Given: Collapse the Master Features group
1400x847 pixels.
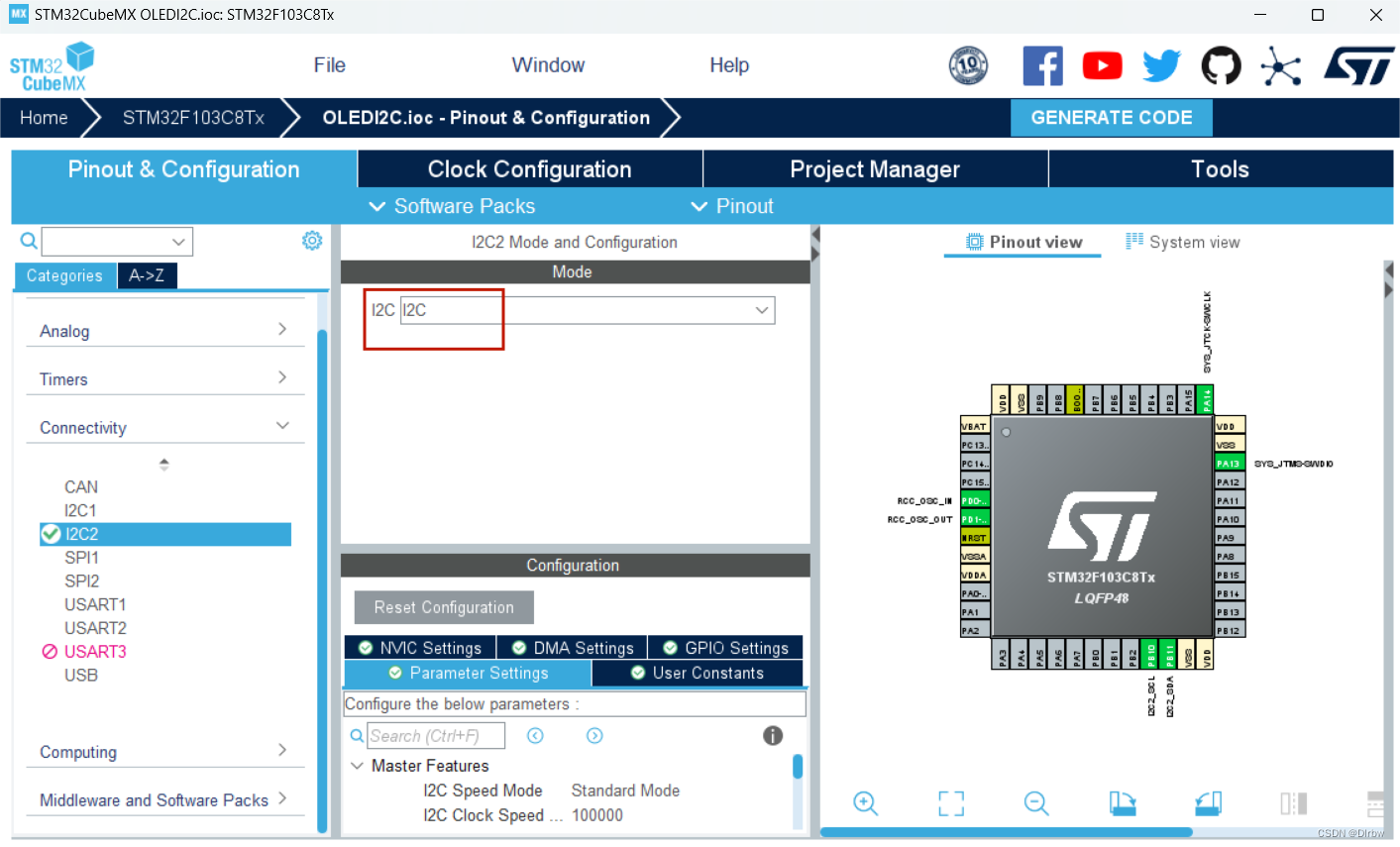Looking at the screenshot, I should pos(358,766).
